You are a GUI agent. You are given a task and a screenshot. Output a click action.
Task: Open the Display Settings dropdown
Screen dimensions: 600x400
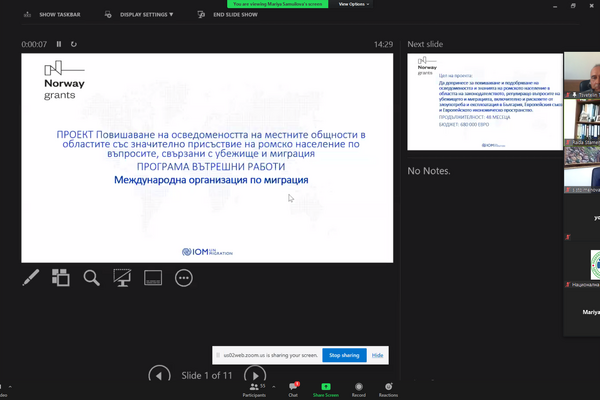(147, 15)
